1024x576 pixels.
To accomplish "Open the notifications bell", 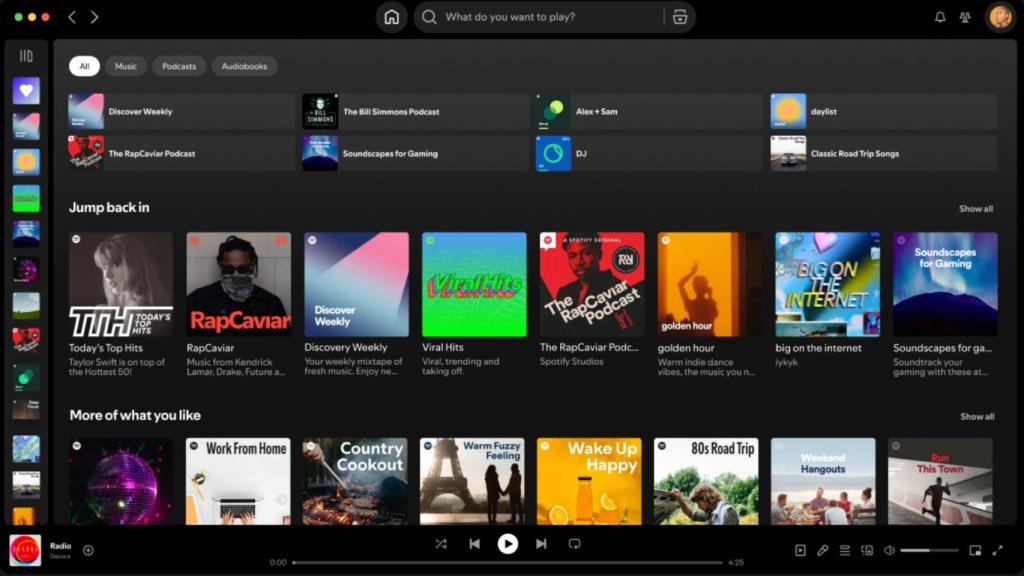I will (x=940, y=17).
